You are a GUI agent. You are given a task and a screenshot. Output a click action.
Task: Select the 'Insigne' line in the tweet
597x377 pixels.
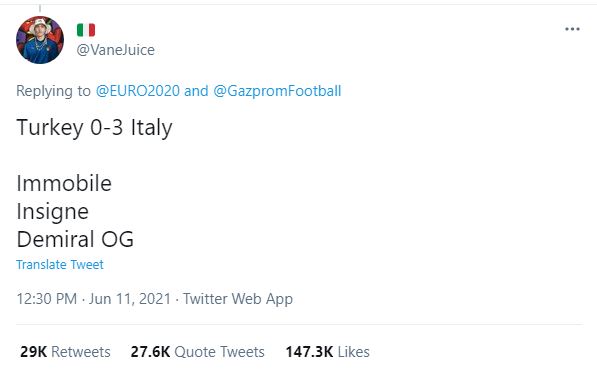[x=52, y=211]
